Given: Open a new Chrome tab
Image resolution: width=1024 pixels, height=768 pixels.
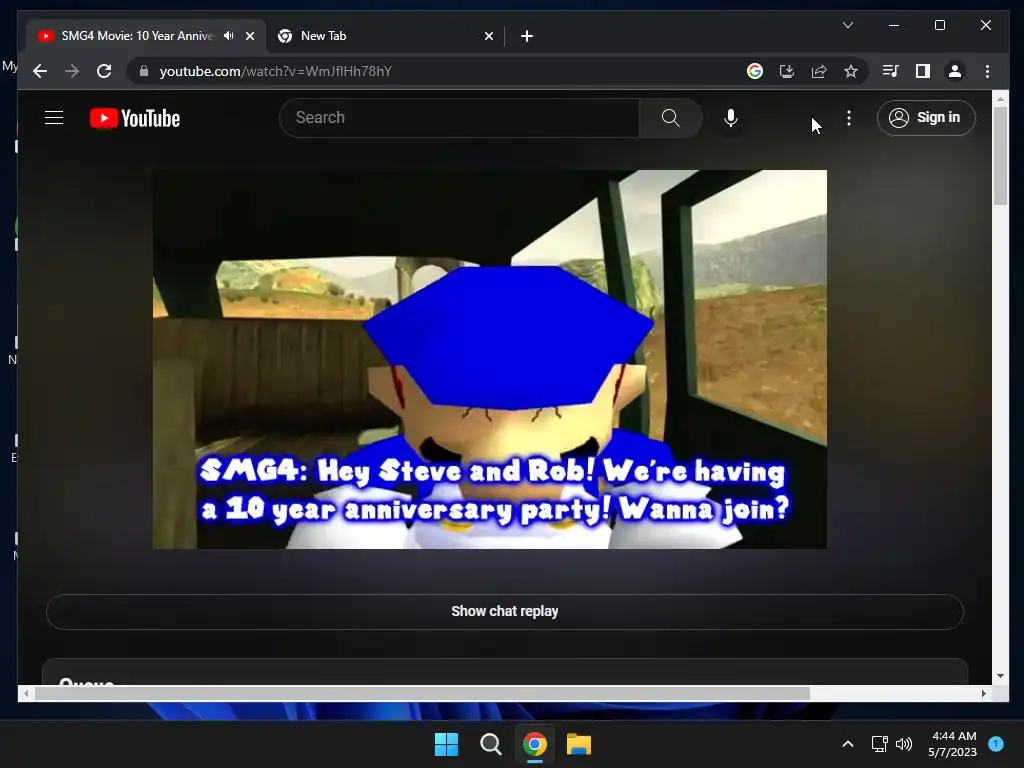Looking at the screenshot, I should (527, 36).
